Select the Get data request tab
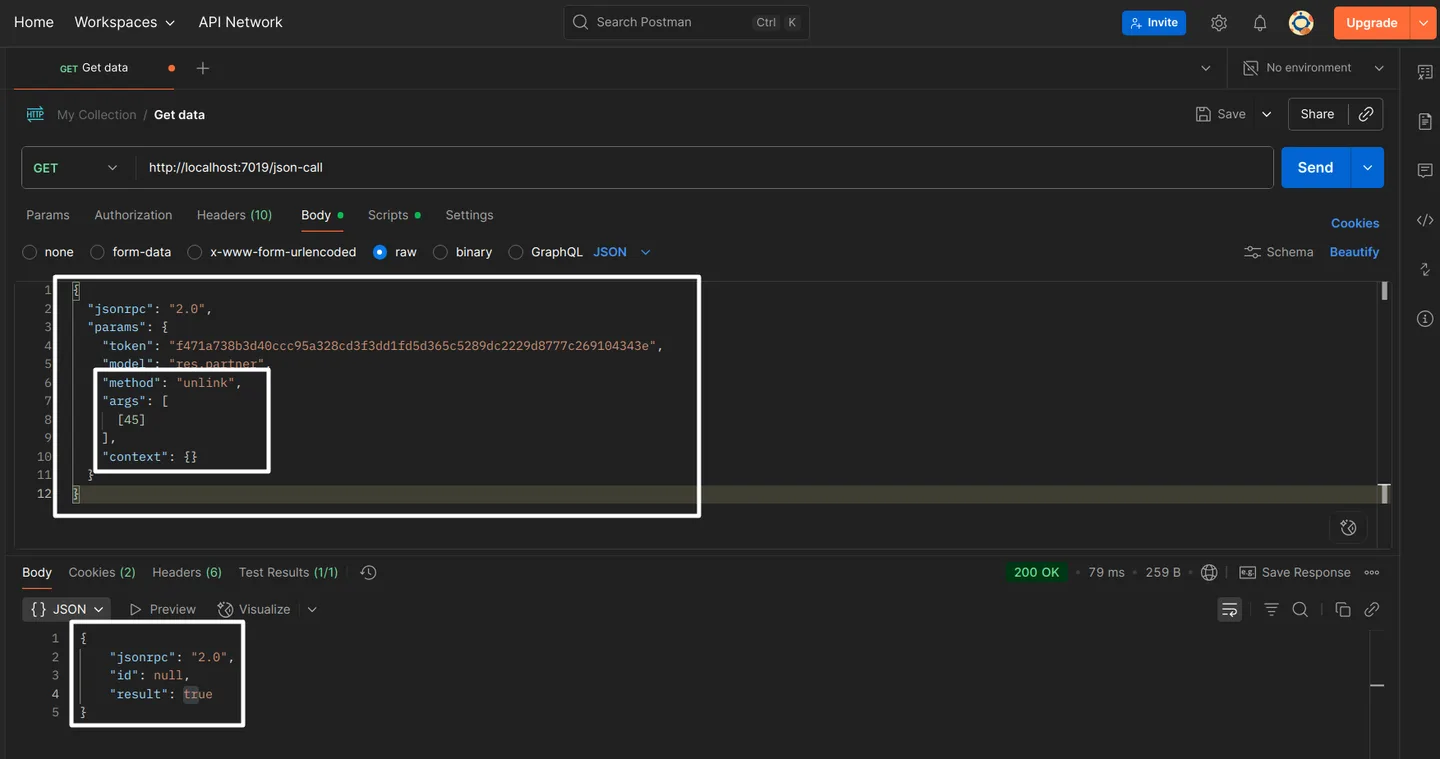This screenshot has width=1440, height=759. 94,68
